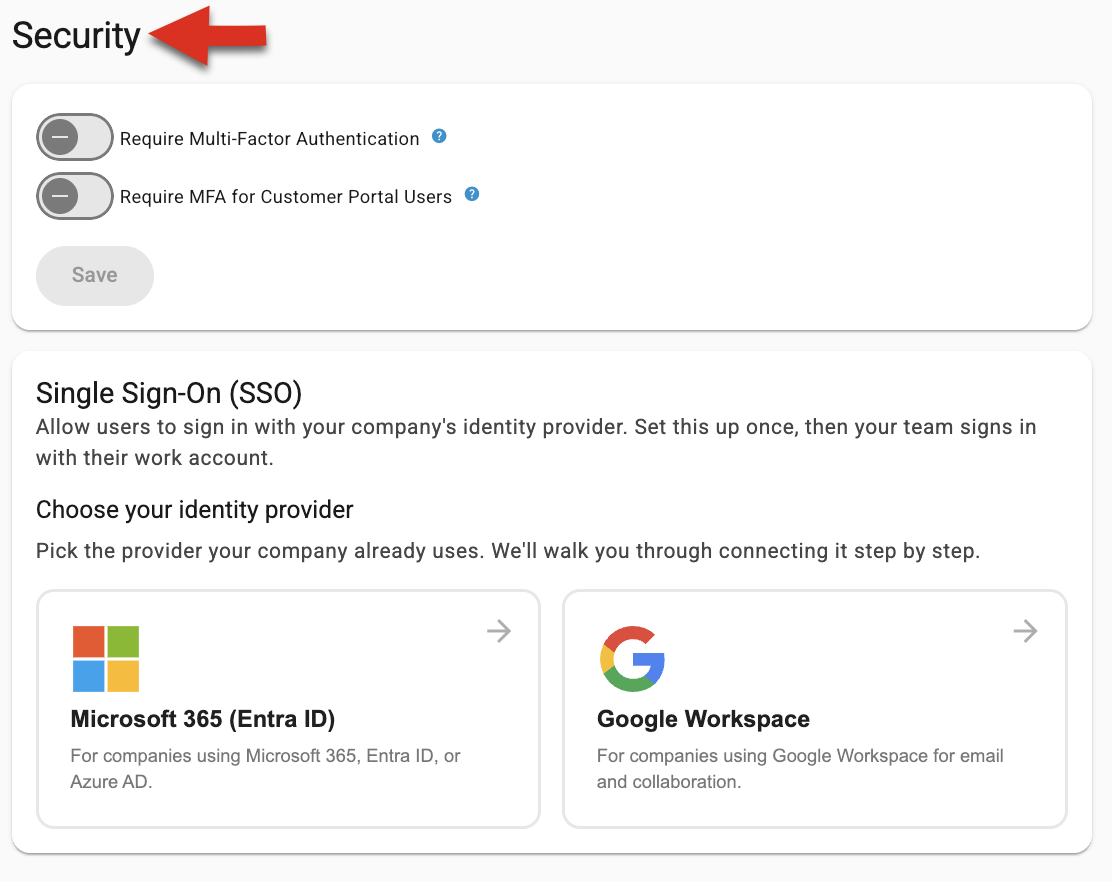
Task: Click the Microsoft 365 card description text
Action: point(265,769)
